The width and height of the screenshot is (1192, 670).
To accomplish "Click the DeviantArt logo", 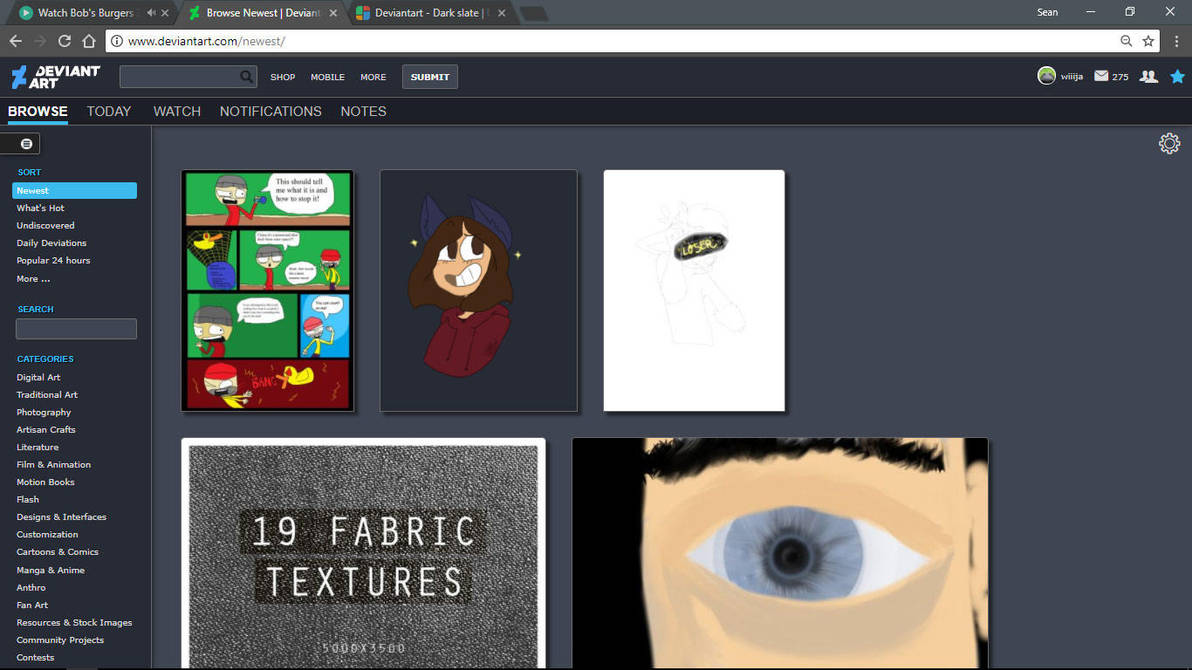I will click(x=55, y=77).
